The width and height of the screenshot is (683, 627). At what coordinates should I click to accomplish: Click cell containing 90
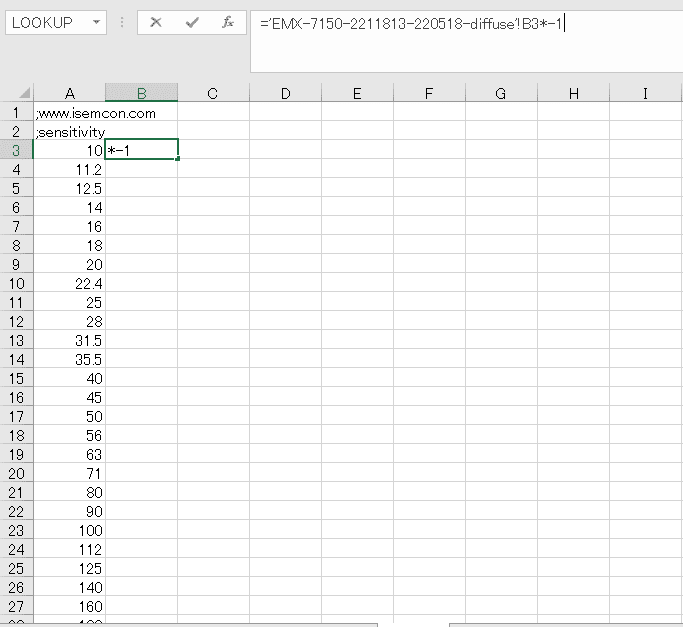pos(69,512)
